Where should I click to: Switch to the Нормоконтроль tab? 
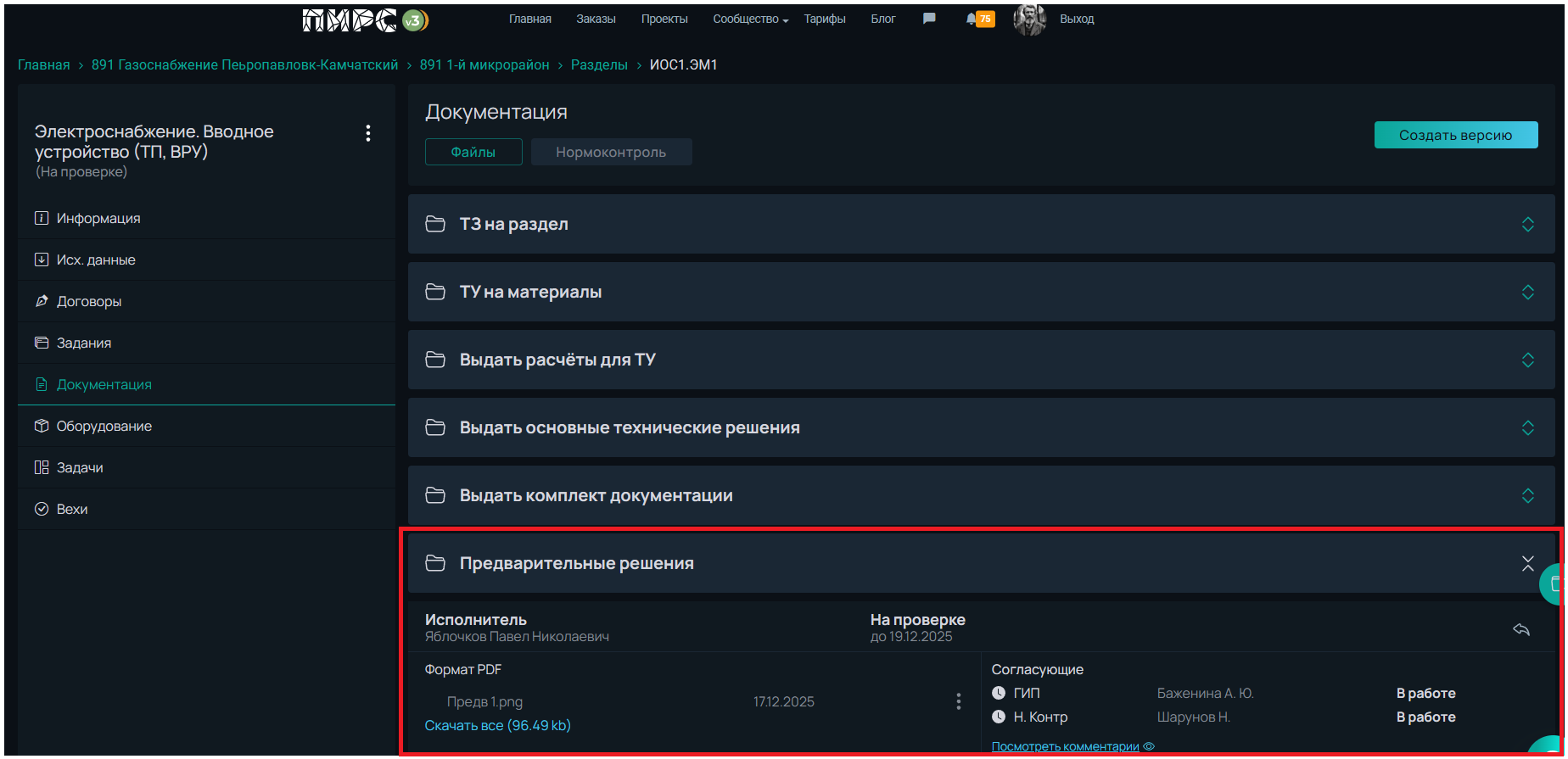[611, 152]
